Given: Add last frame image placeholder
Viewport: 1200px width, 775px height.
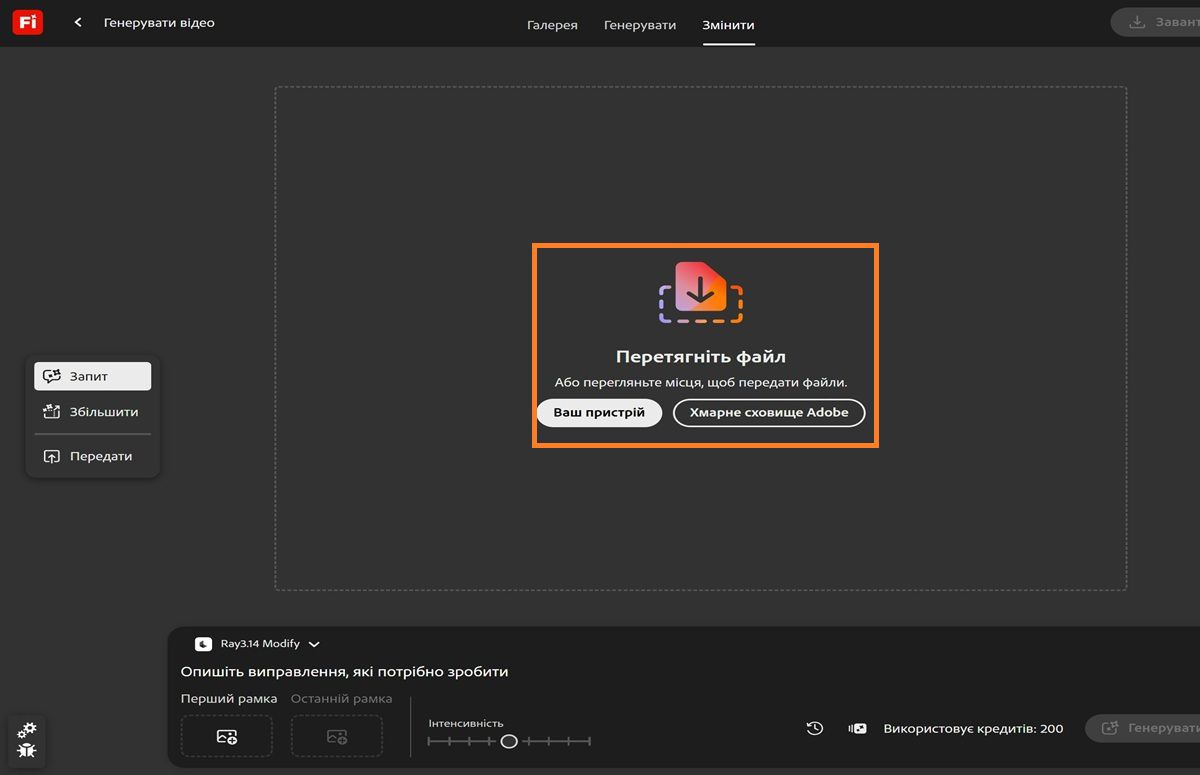Looking at the screenshot, I should click(x=337, y=736).
